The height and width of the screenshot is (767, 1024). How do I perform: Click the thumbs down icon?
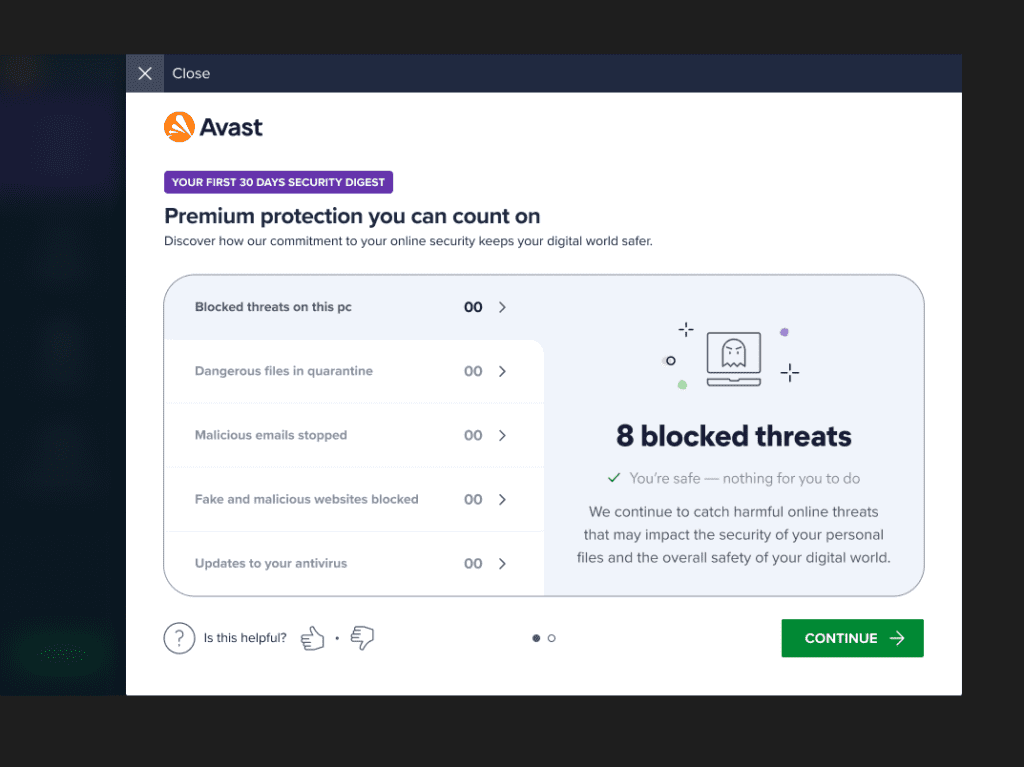pos(362,637)
